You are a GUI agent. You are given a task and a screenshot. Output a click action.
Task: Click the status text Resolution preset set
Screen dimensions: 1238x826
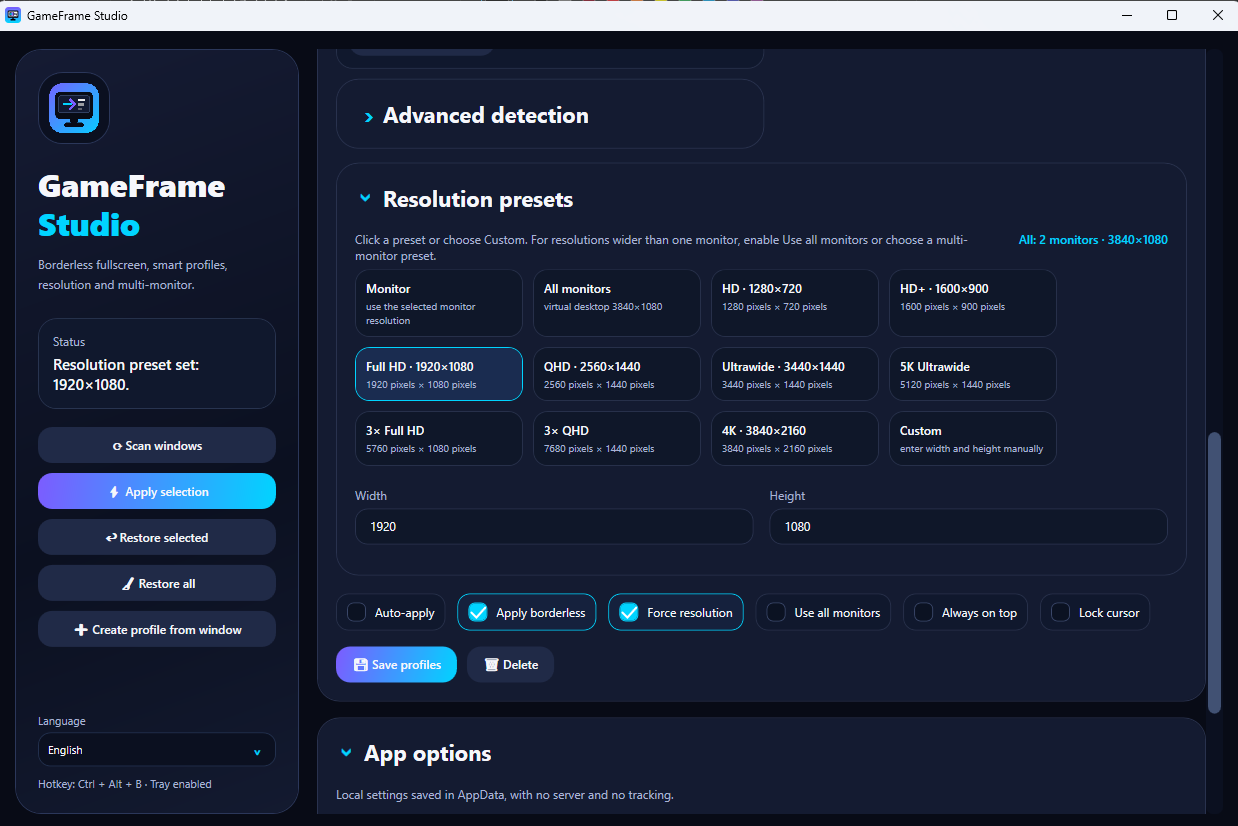click(x=126, y=374)
